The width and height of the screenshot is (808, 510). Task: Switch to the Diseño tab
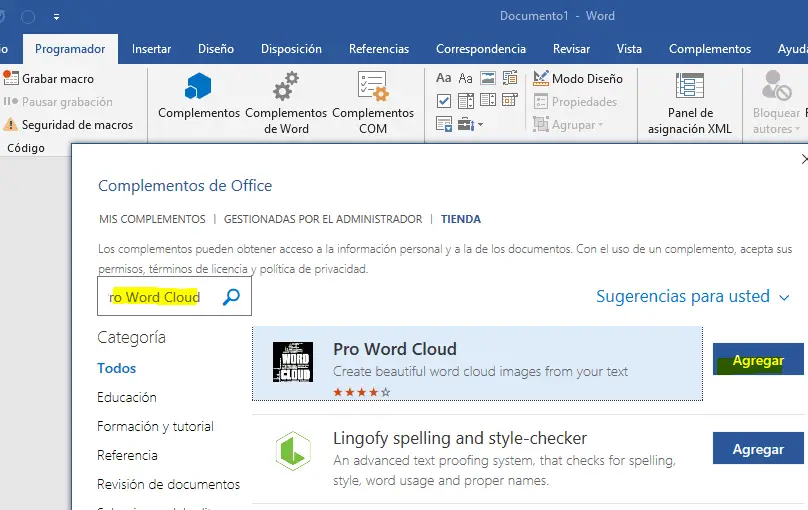(x=216, y=49)
